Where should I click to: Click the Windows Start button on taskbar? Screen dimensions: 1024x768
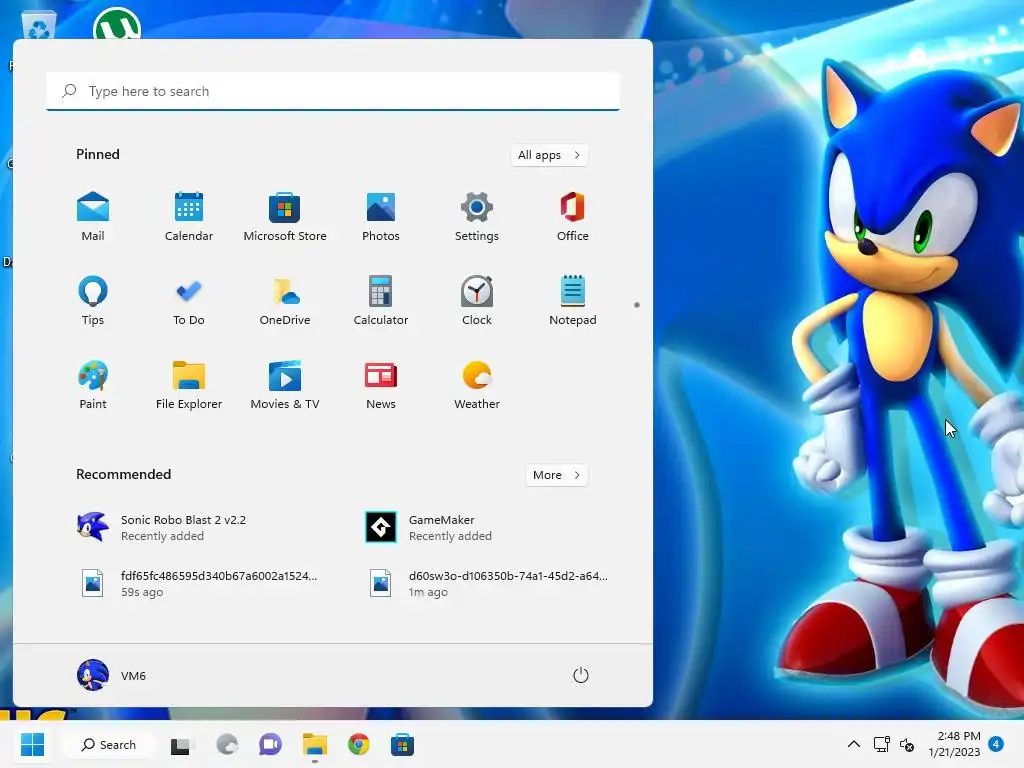pos(32,744)
